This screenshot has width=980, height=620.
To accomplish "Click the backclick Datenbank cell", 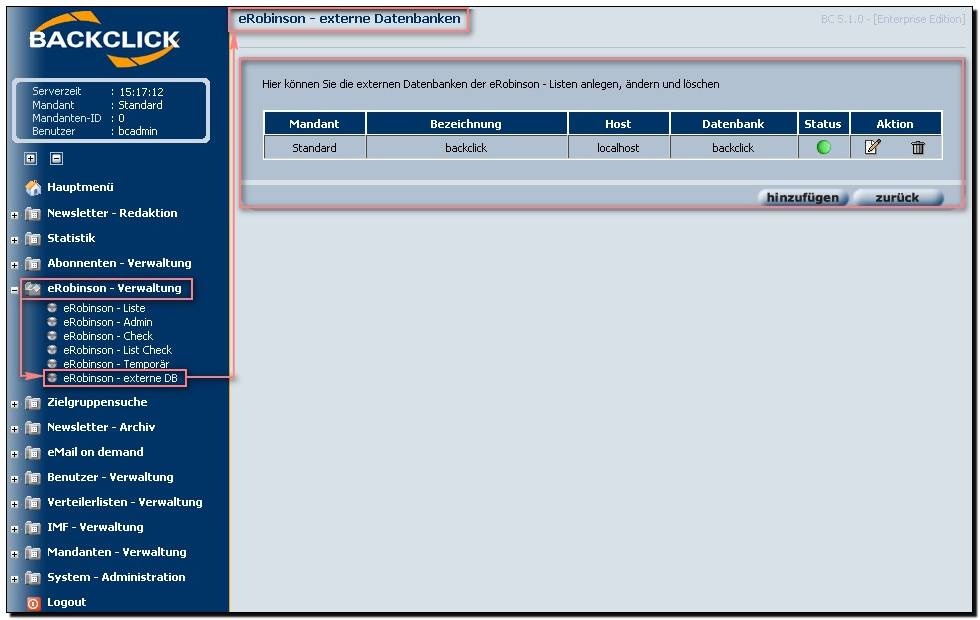I will pyautogui.click(x=733, y=148).
